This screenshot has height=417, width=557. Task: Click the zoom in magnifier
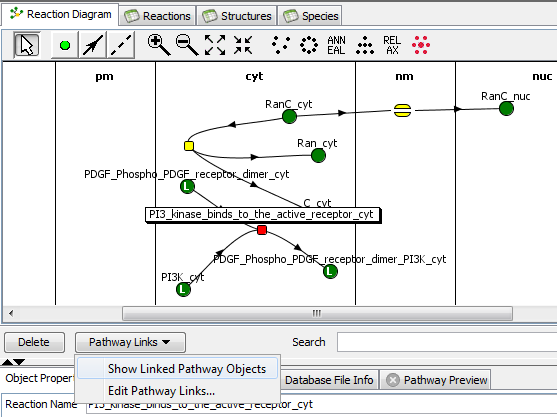tap(159, 45)
